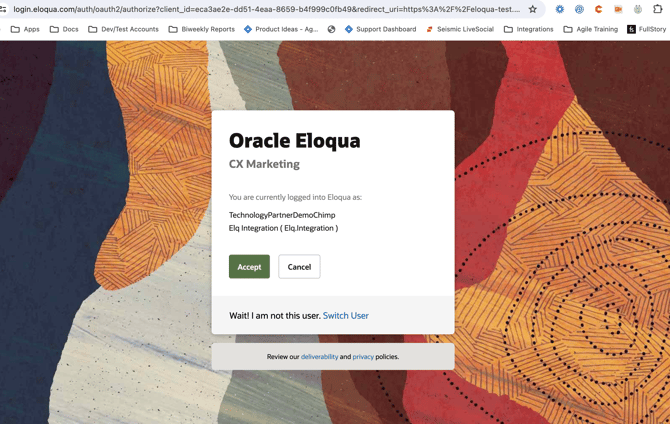Viewport: 670px width, 424px height.
Task: Click the blue circular person extension icon
Action: 579,9
